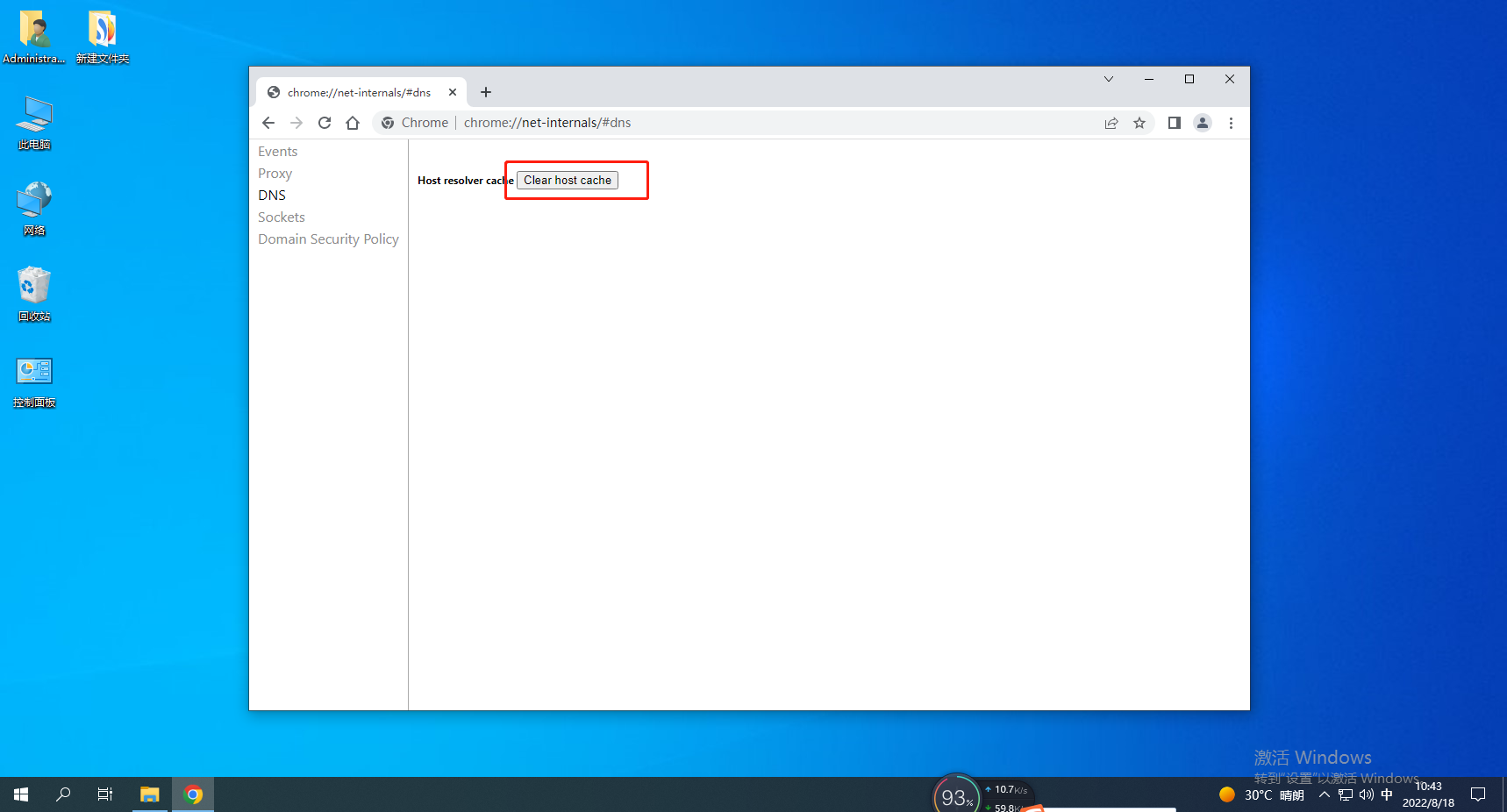Open the Sockets page link
Screen dimensions: 1507x812
point(281,217)
